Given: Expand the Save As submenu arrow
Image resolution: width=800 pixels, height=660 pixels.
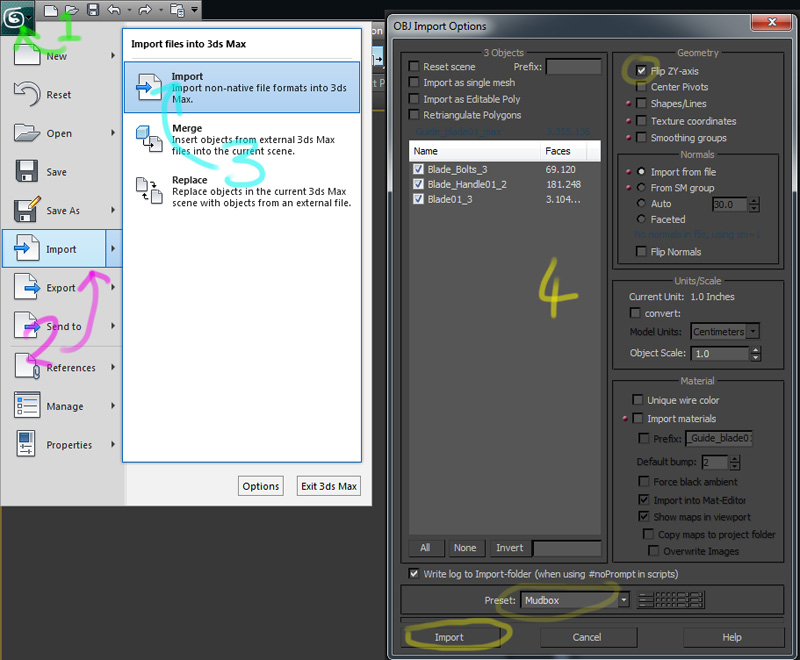Looking at the screenshot, I should click(x=113, y=210).
